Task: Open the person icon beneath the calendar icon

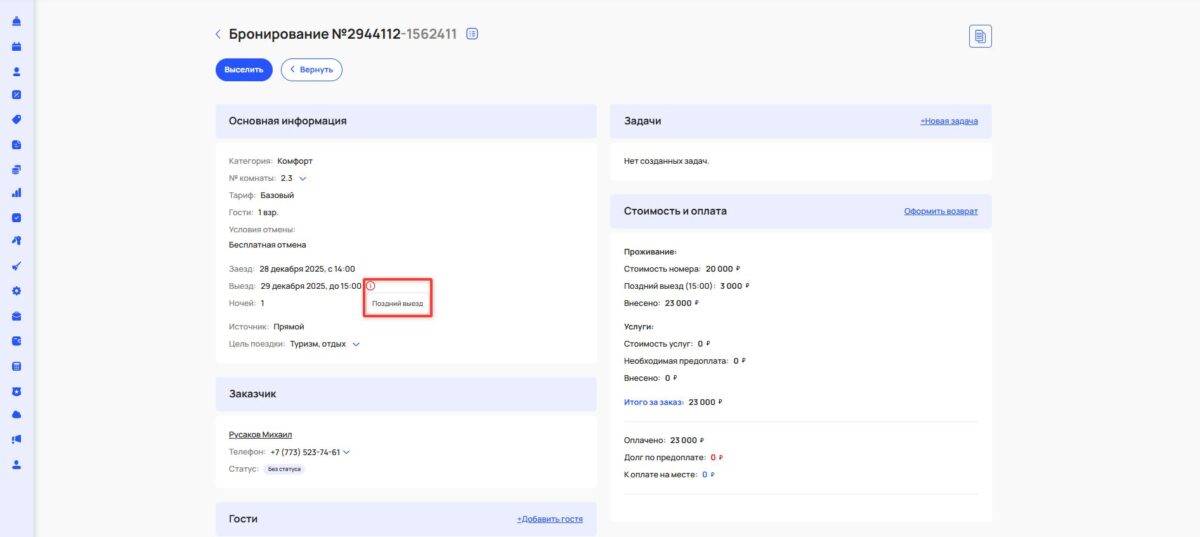Action: 17,71
